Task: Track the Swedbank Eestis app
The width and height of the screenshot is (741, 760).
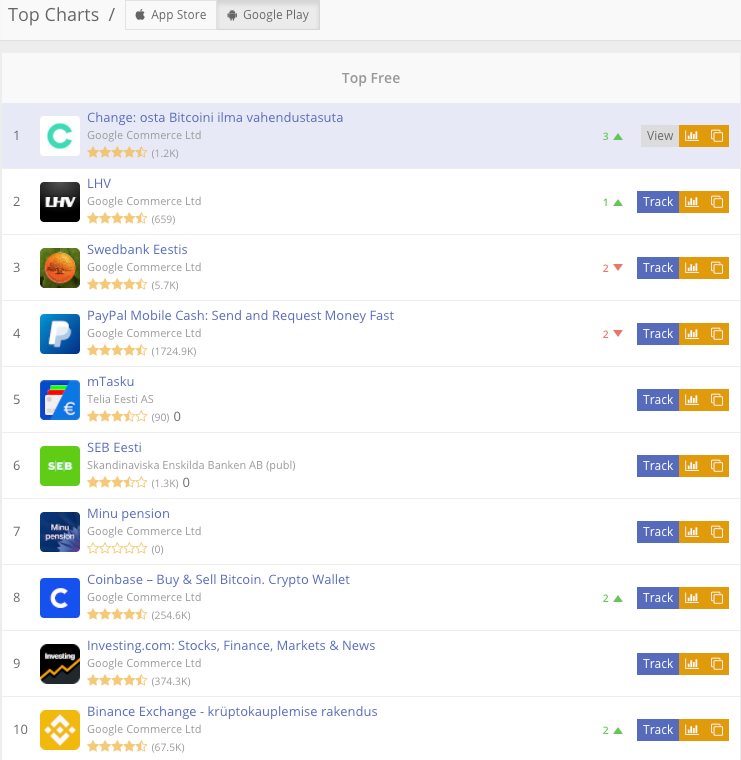Action: (658, 268)
